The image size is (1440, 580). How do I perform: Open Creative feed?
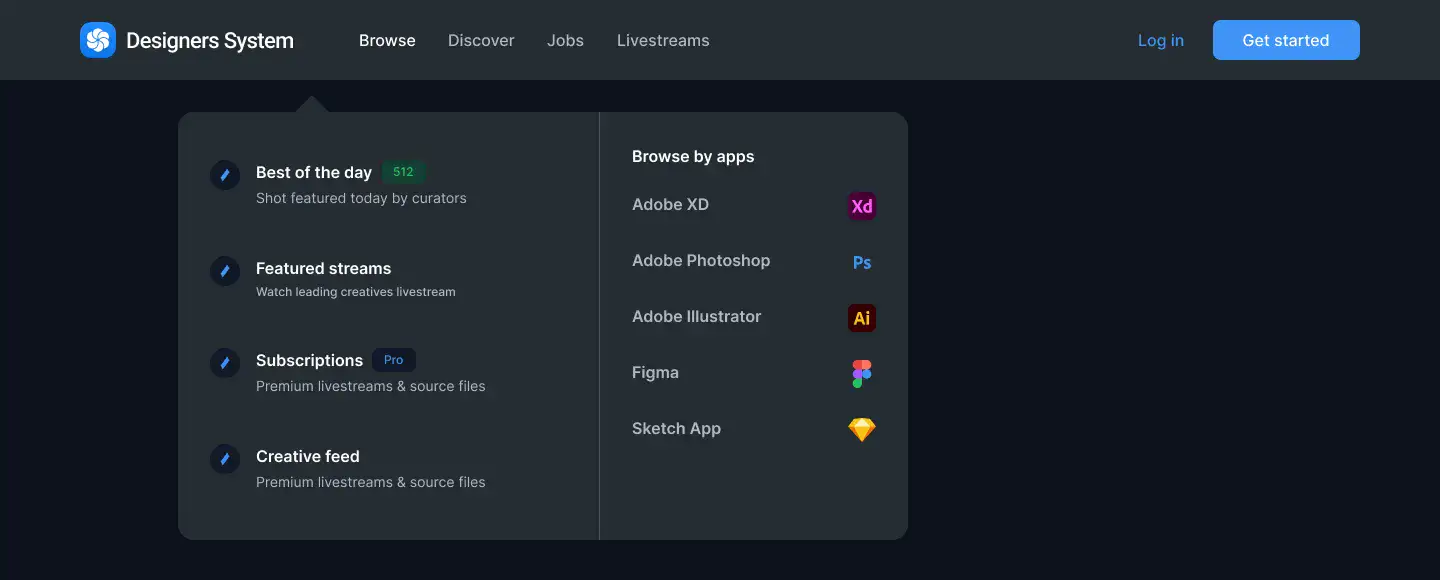(308, 456)
